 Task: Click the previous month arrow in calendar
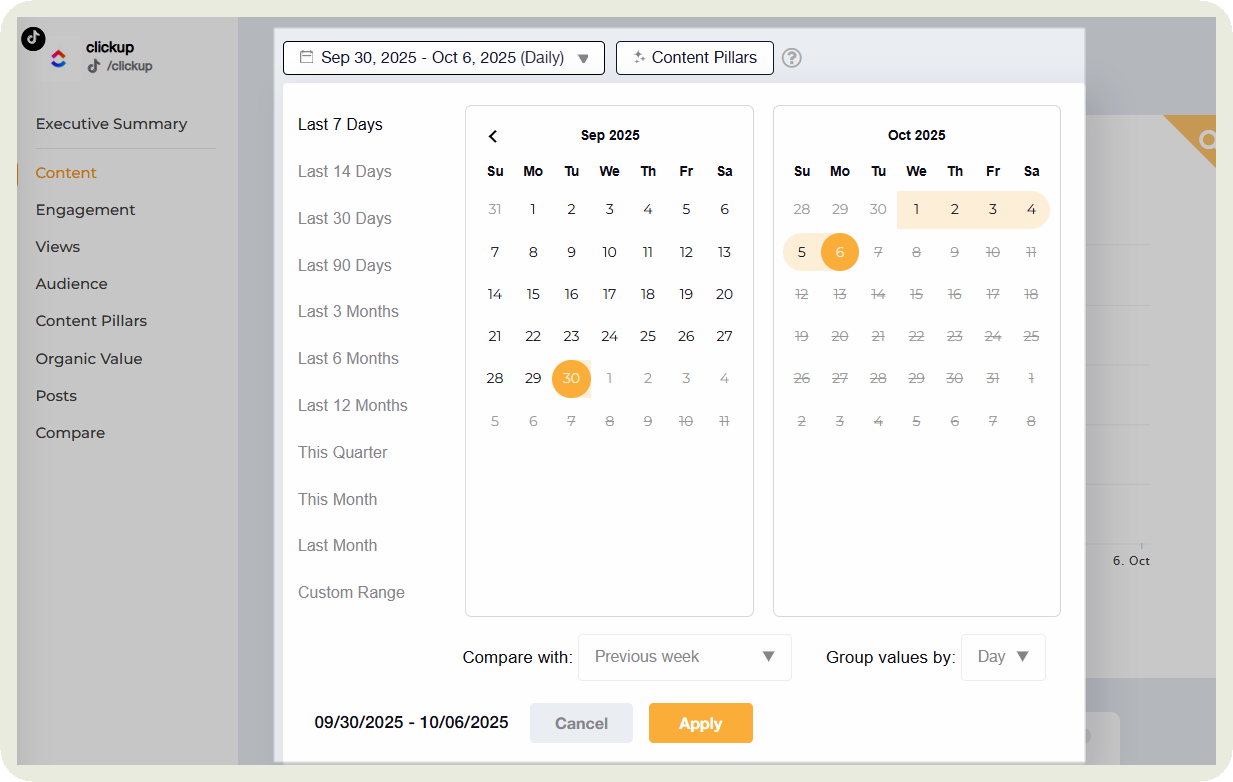493,136
